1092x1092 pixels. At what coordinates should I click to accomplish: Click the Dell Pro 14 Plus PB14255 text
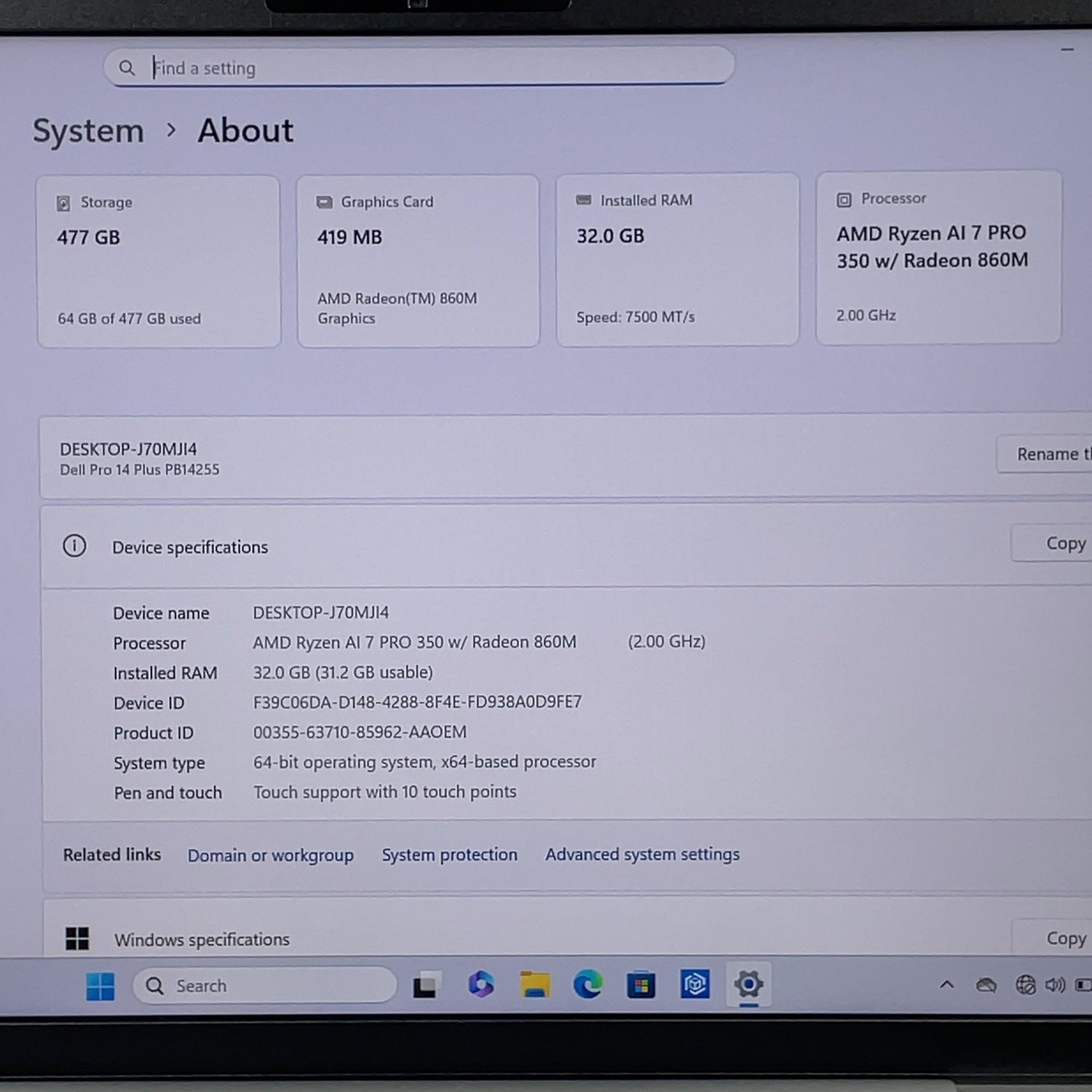coord(140,470)
